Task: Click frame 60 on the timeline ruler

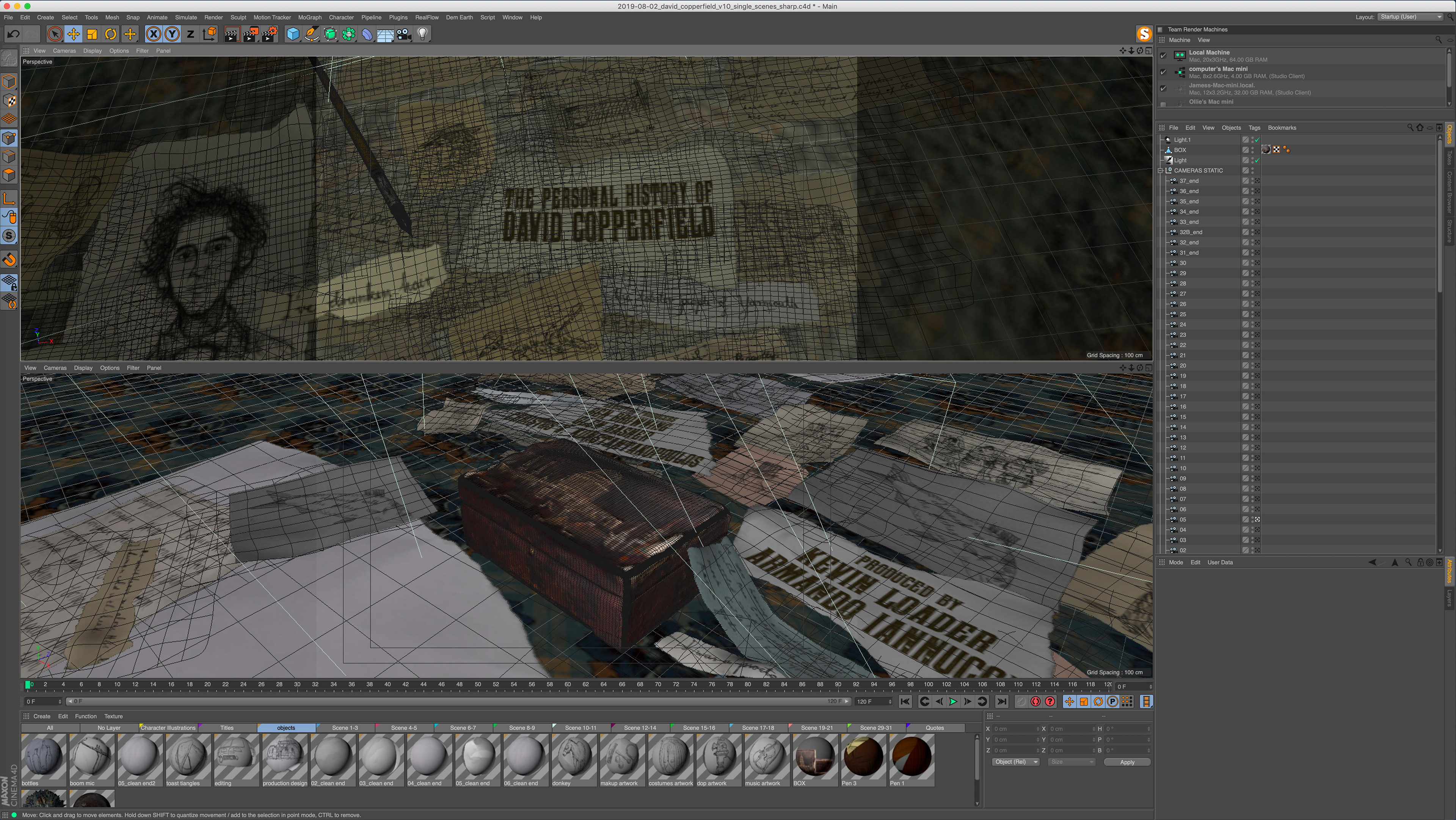Action: click(568, 684)
